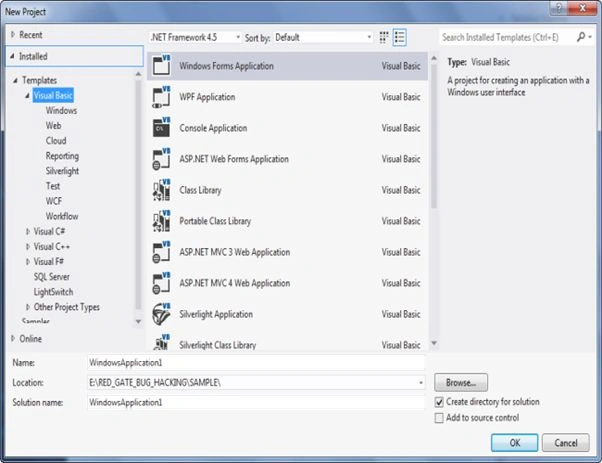Click the ASP.NET Web Forms Application icon
Screen dimensions: 602x463
coord(161,159)
